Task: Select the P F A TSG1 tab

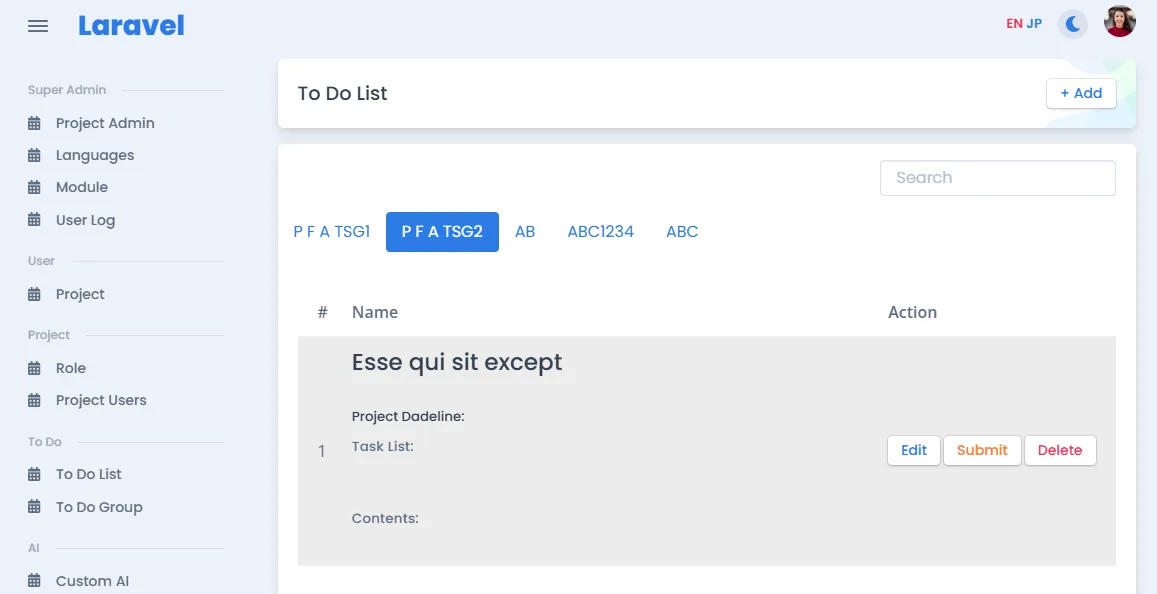Action: coord(331,232)
